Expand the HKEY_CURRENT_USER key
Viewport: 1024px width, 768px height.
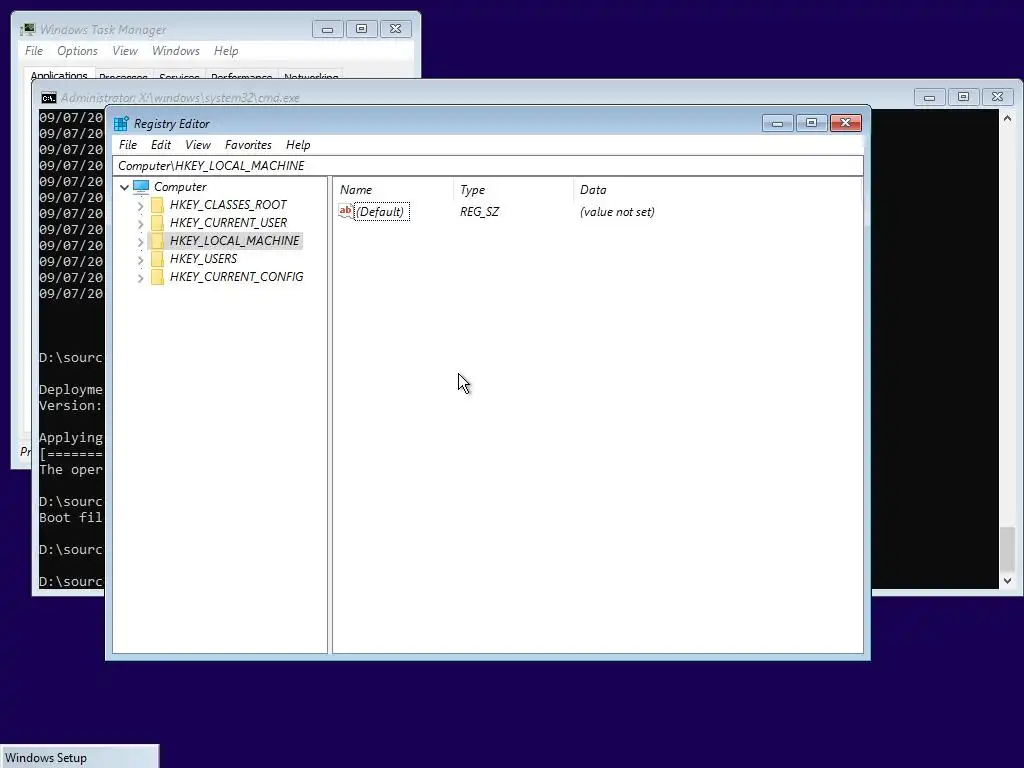coord(140,223)
